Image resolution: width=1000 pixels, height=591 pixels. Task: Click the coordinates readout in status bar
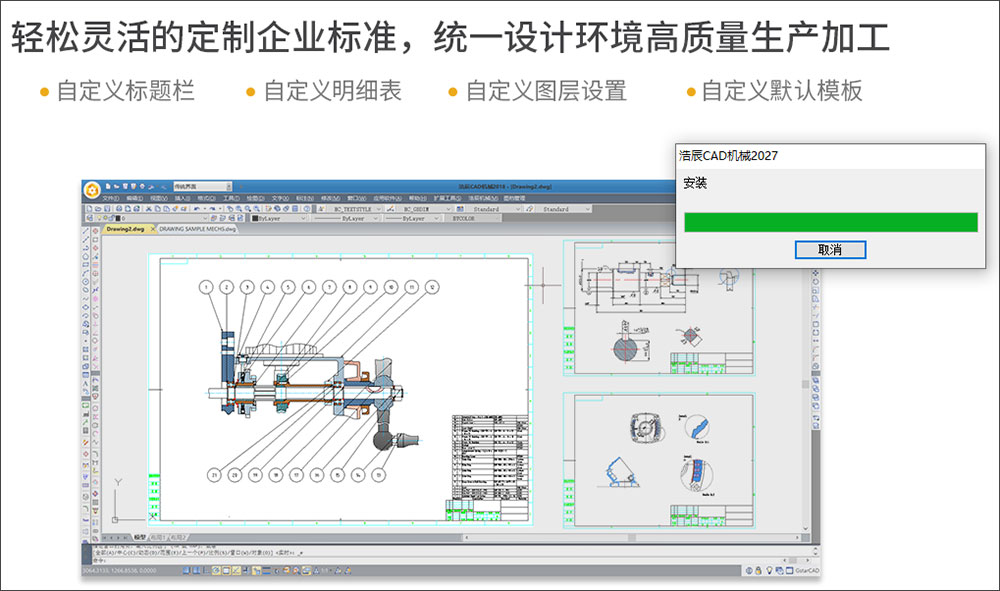[x=120, y=571]
